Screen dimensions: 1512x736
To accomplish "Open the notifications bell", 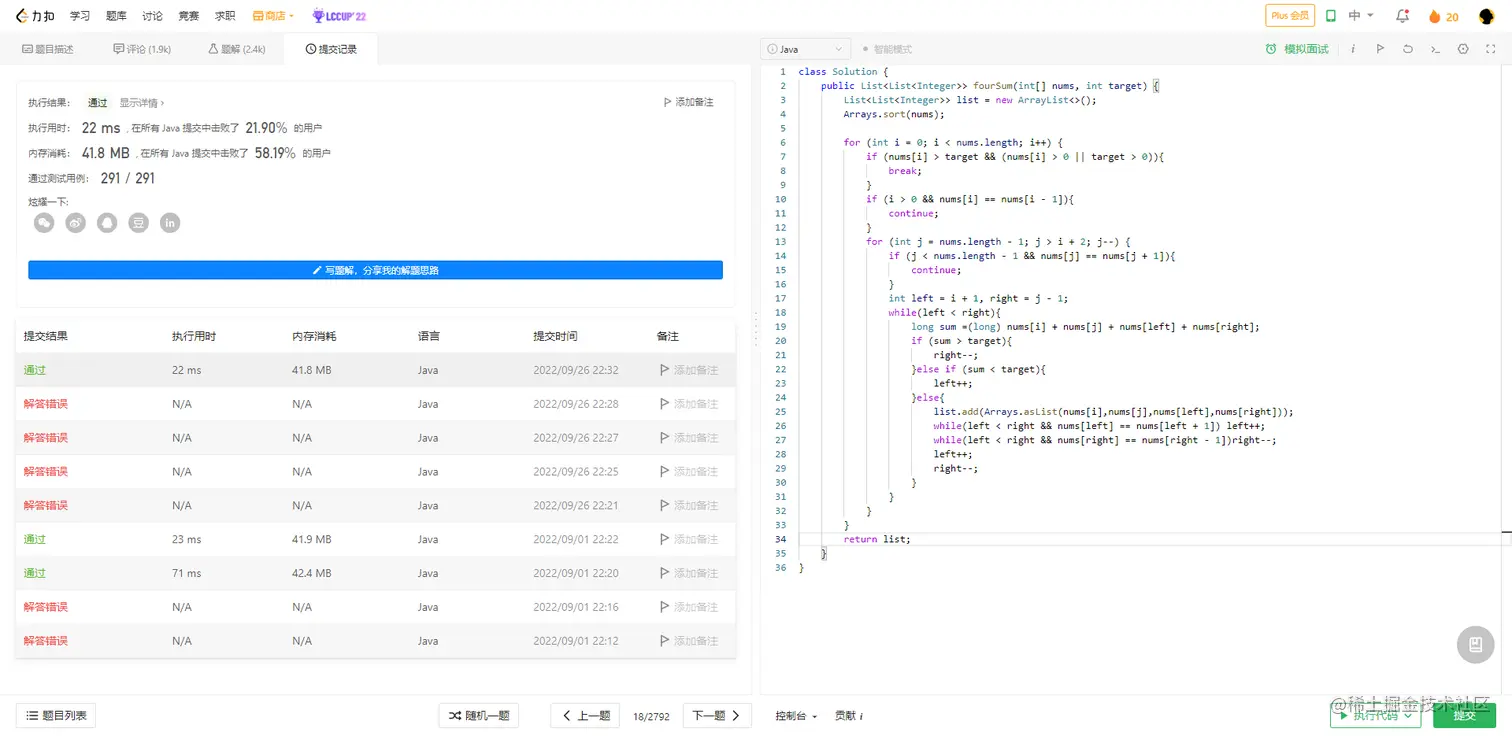I will [1402, 16].
